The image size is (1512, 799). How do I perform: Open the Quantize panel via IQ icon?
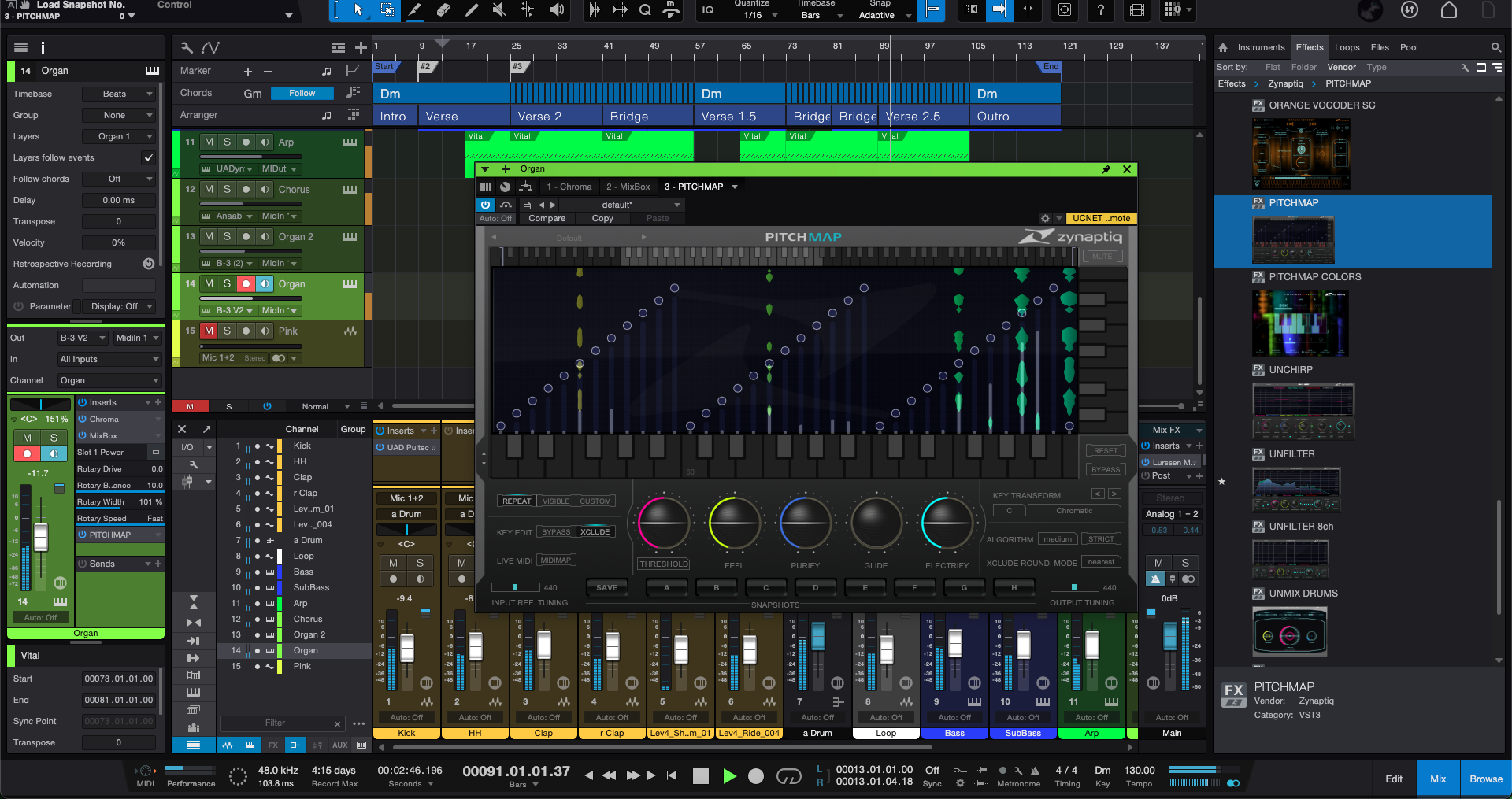click(x=708, y=9)
